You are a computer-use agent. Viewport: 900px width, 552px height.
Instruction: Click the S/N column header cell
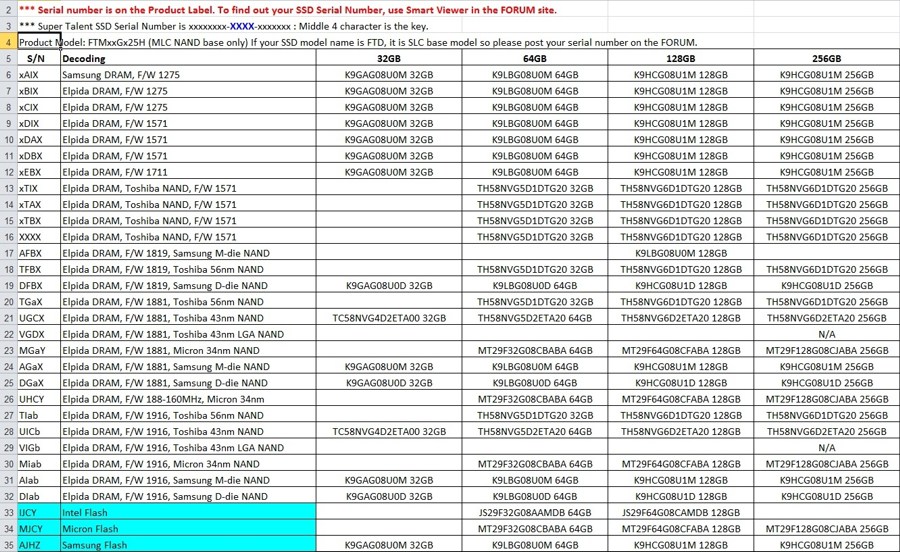pos(38,59)
